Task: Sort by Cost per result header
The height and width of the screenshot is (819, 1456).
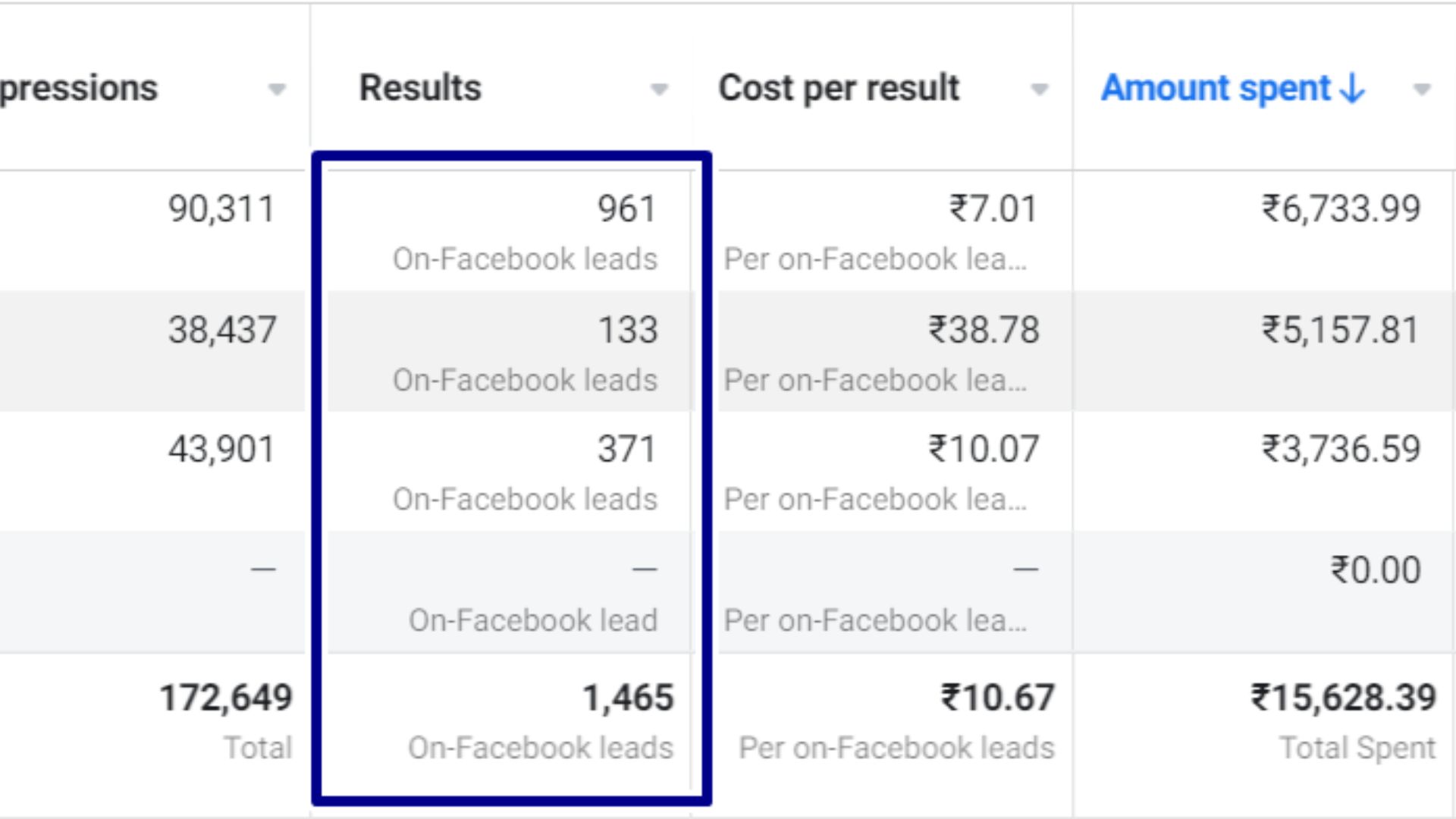Action: tap(839, 88)
